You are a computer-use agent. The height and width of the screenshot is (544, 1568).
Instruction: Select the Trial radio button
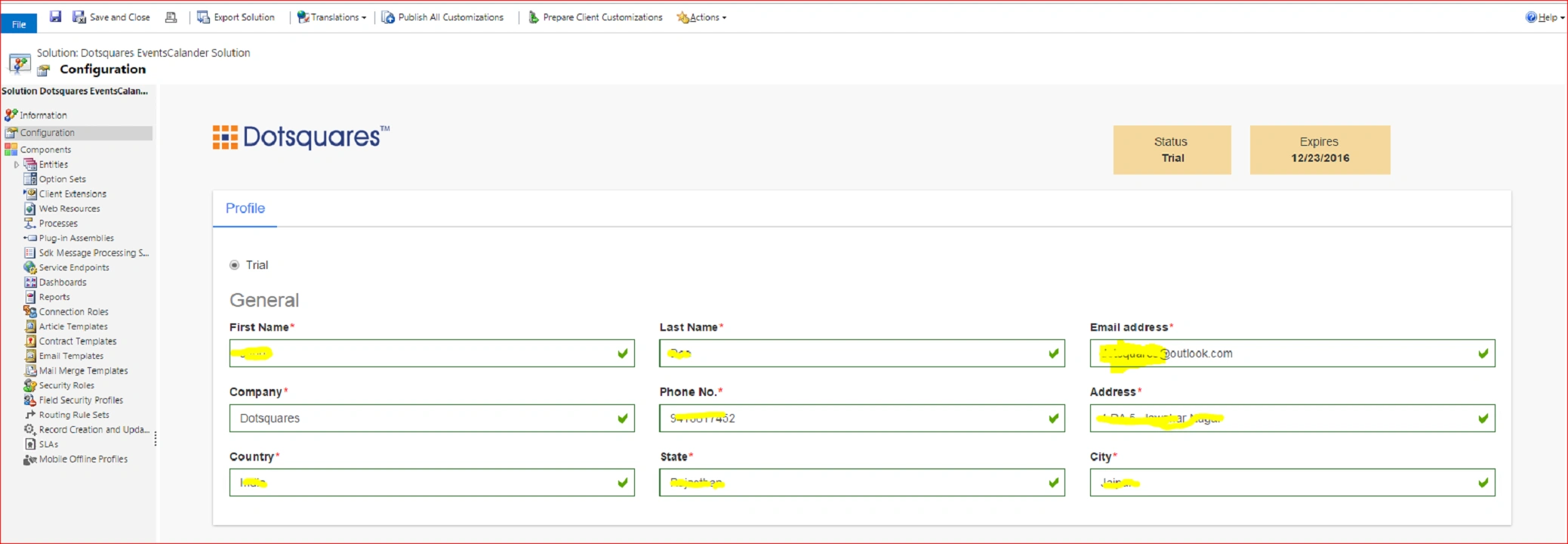235,265
